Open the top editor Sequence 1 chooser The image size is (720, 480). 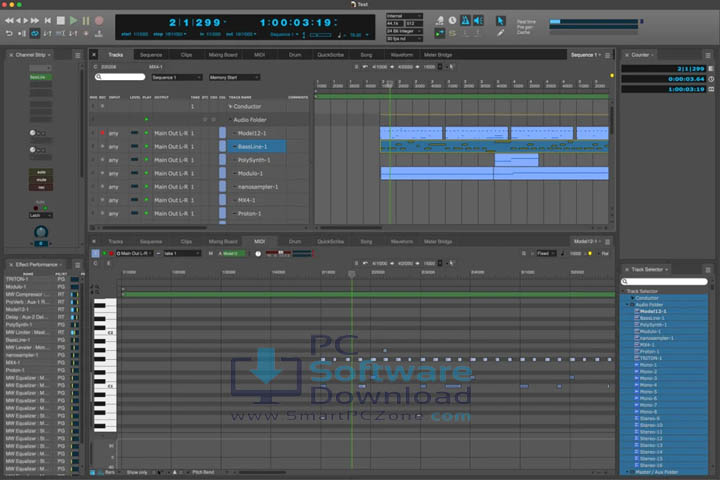click(x=585, y=55)
